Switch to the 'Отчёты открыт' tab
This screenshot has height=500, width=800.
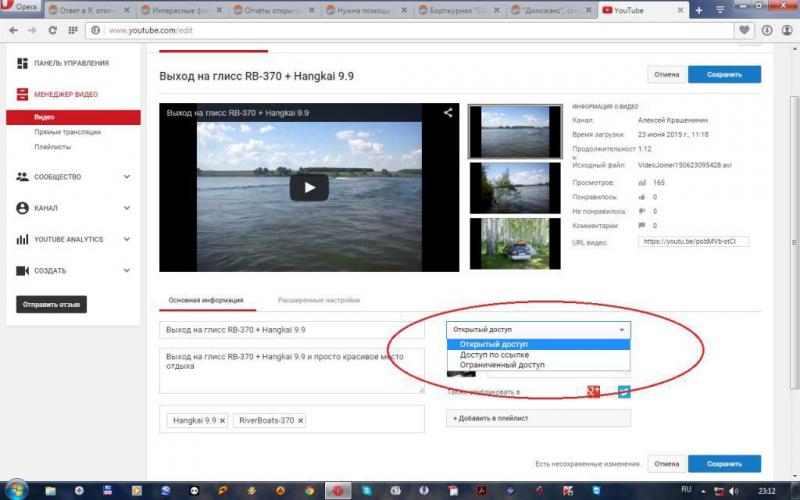coord(274,10)
